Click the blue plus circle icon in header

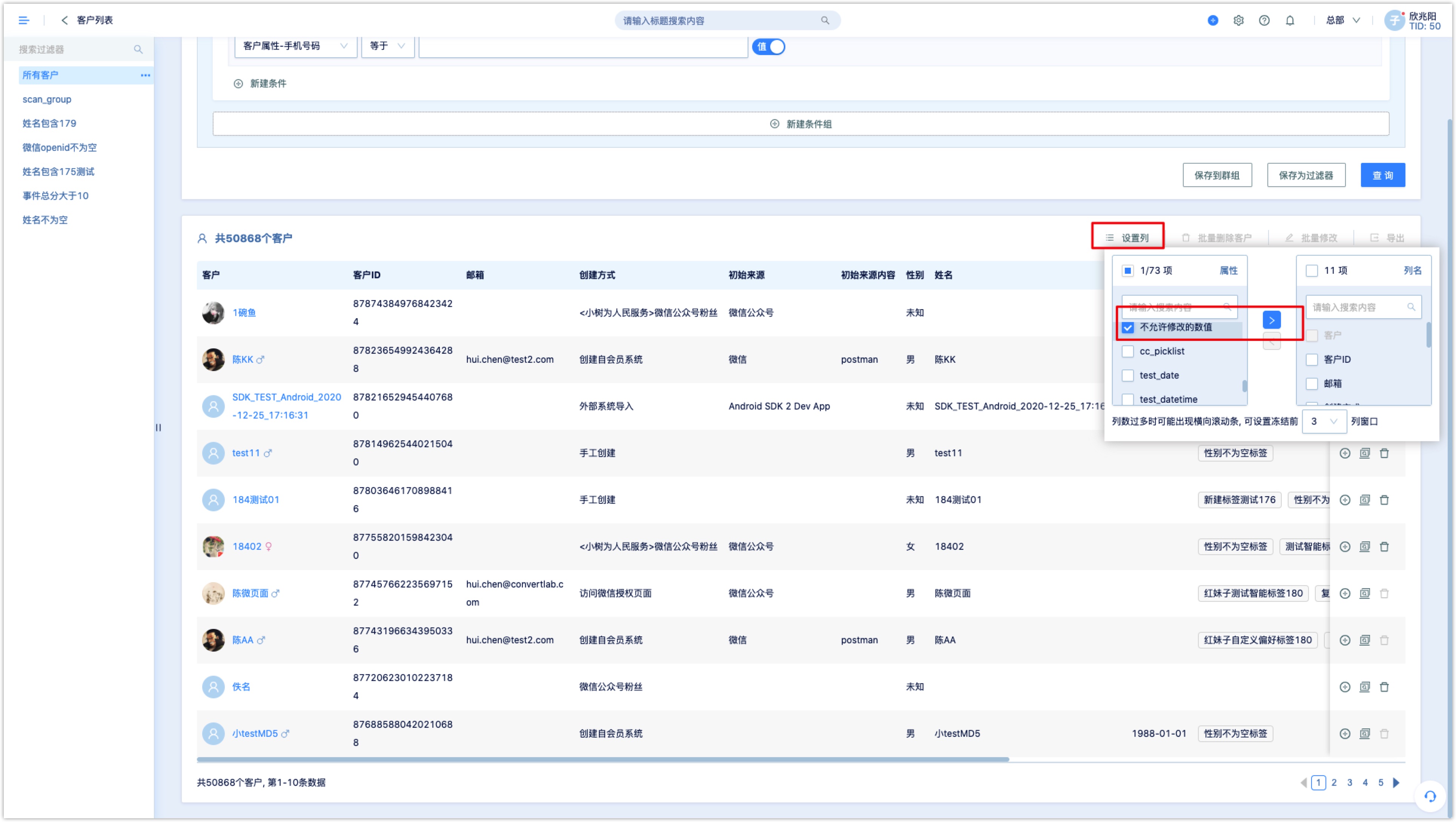pos(1212,20)
